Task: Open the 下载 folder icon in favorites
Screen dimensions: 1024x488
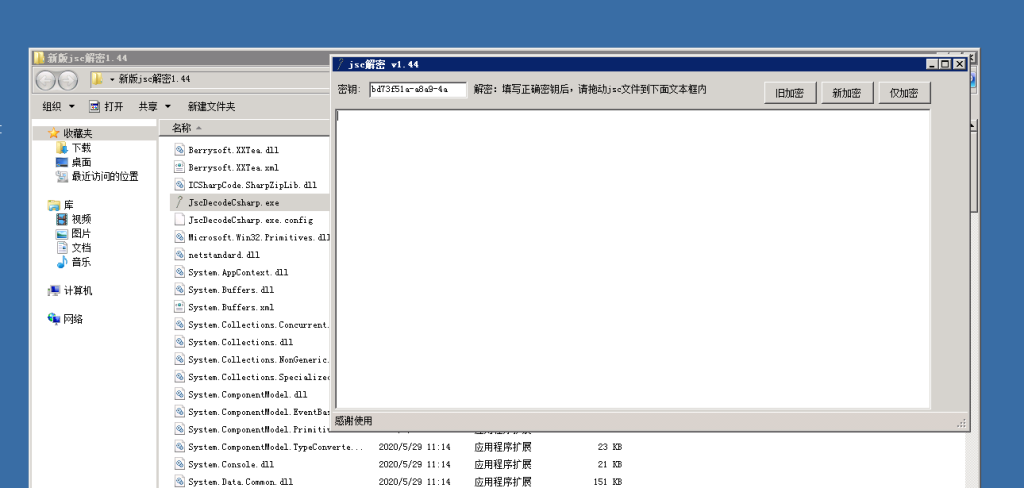Action: tap(62, 148)
